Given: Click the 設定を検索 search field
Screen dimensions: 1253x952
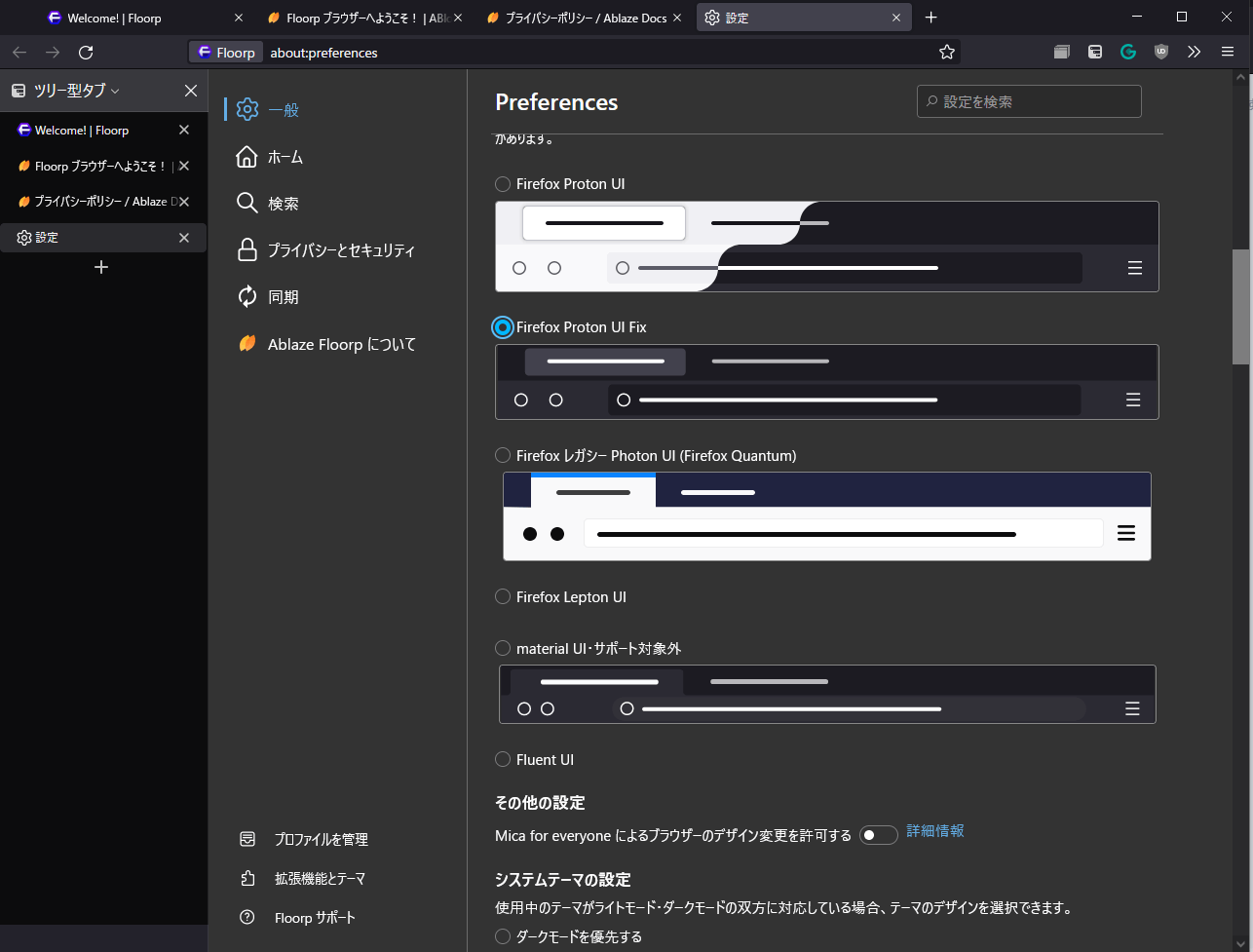Looking at the screenshot, I should coord(1029,101).
